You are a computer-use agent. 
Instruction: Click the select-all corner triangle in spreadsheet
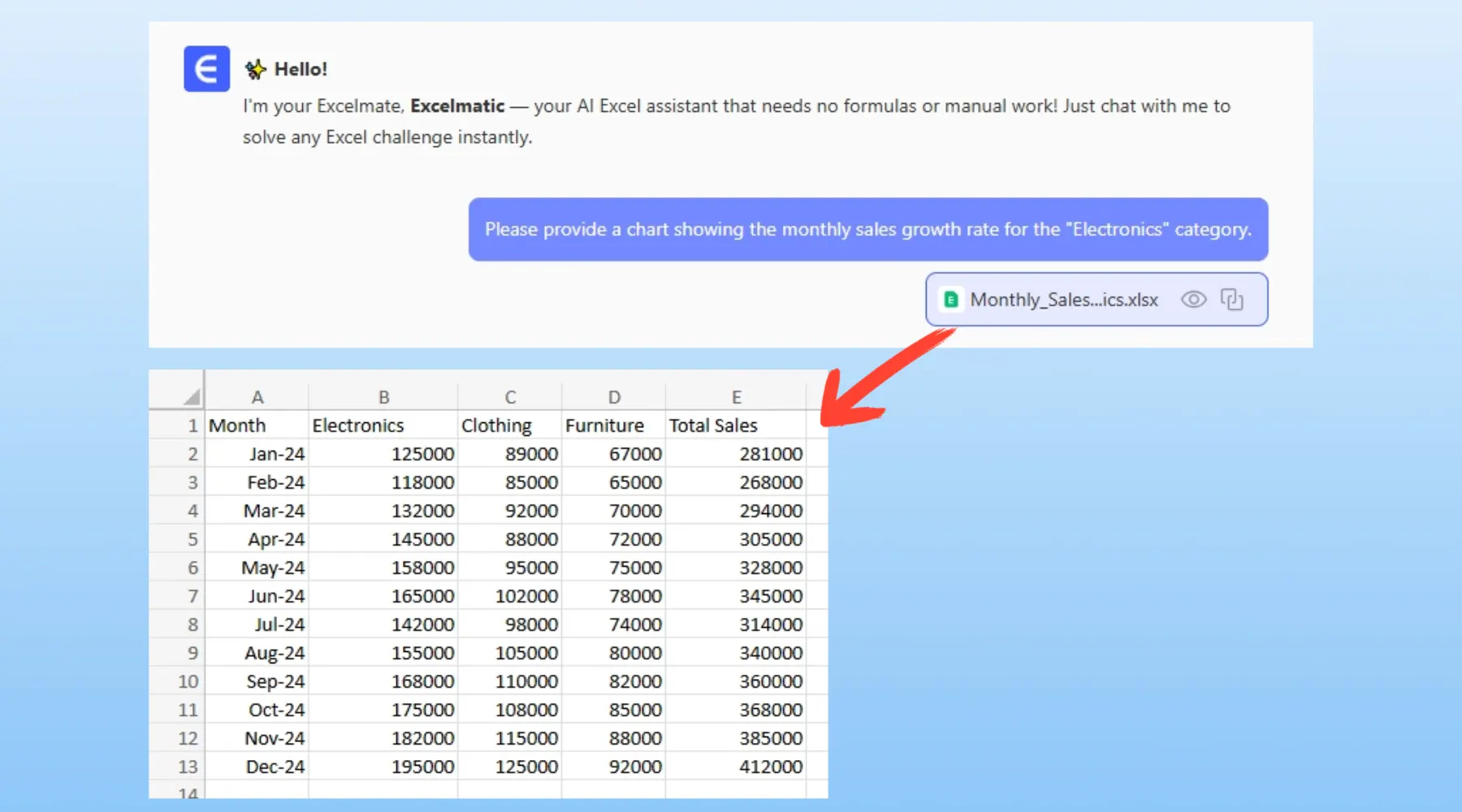coord(191,396)
